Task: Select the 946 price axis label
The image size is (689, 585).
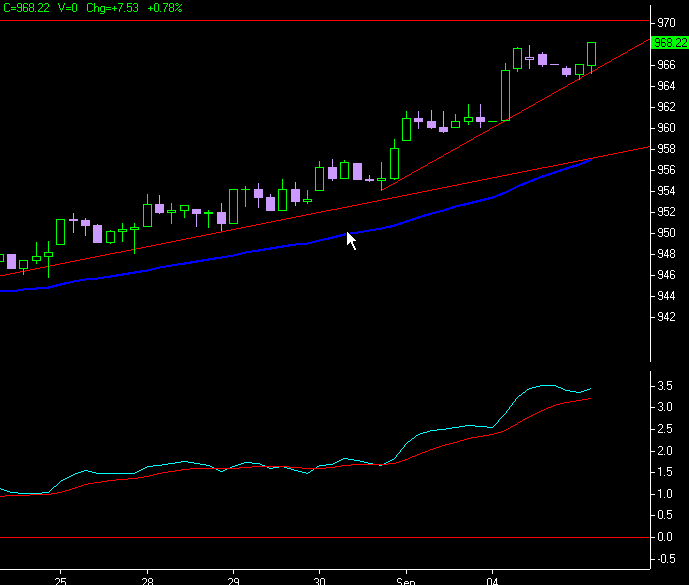Action: [666, 275]
